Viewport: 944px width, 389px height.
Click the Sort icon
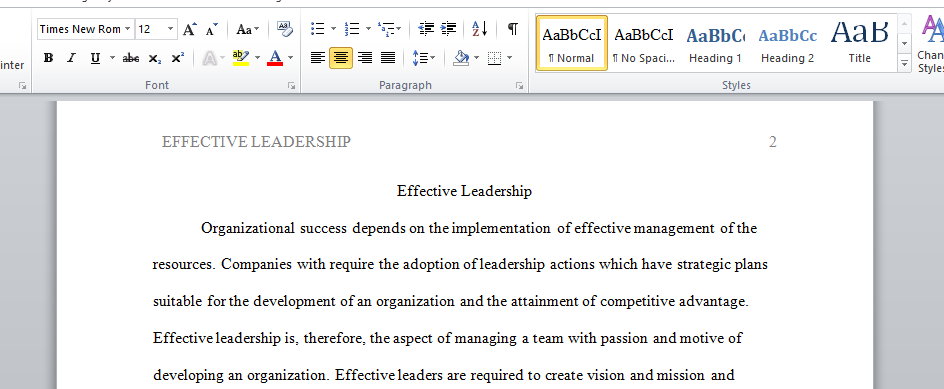pos(480,28)
